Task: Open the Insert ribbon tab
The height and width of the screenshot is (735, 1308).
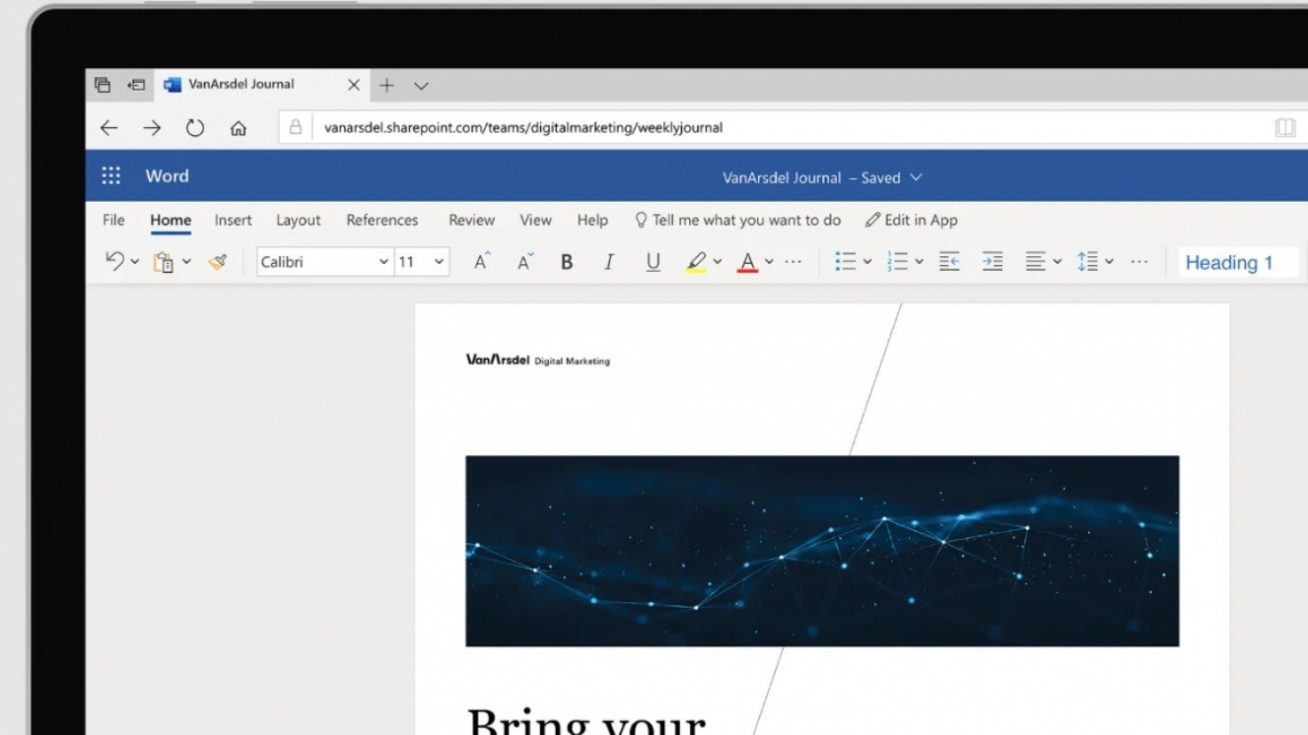Action: (233, 220)
